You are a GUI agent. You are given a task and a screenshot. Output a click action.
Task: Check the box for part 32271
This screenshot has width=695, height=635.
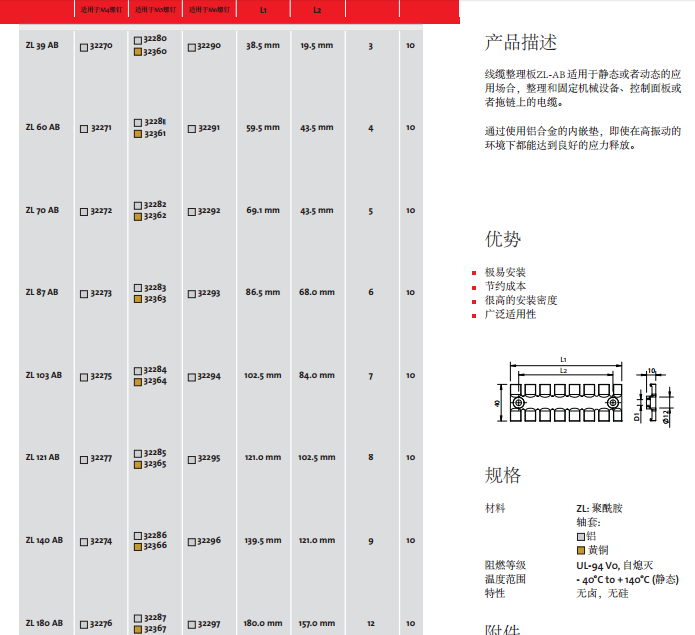click(x=84, y=129)
